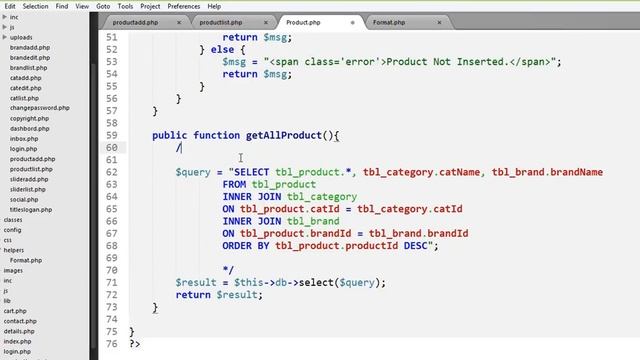640x360 pixels.
Task: Click the closing PHP tag on line 76
Action: [x=135, y=344]
